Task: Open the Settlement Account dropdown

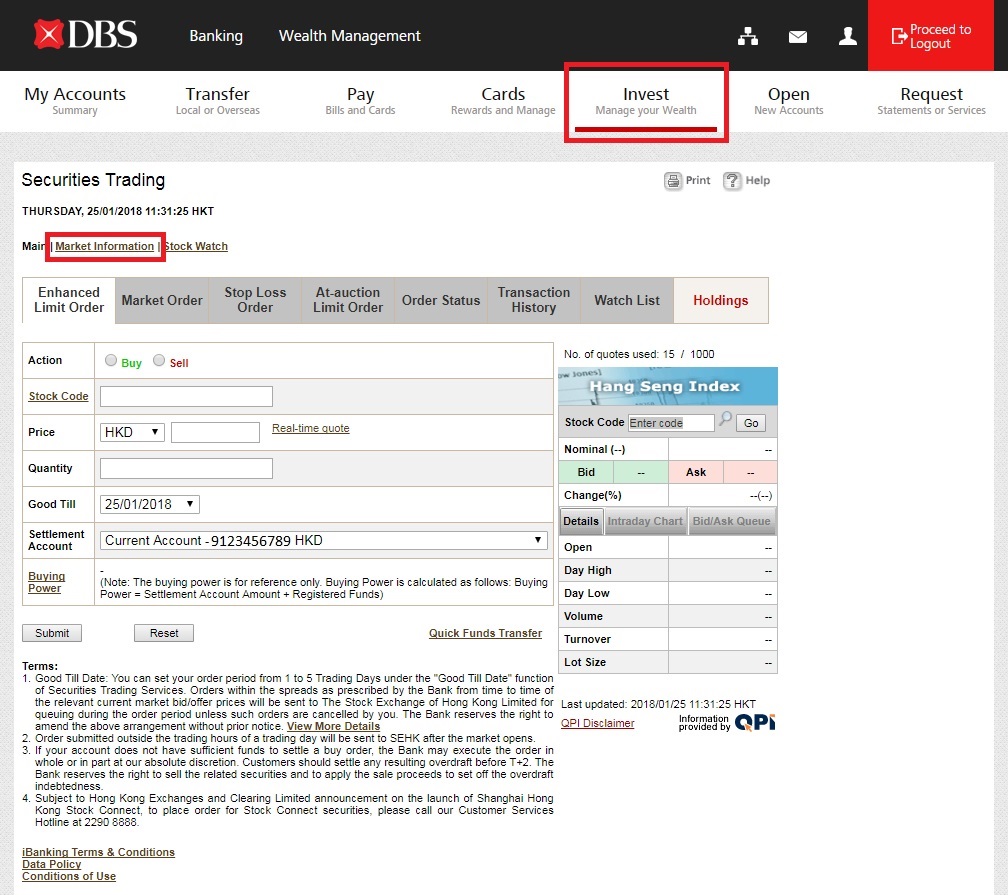Action: click(x=324, y=540)
